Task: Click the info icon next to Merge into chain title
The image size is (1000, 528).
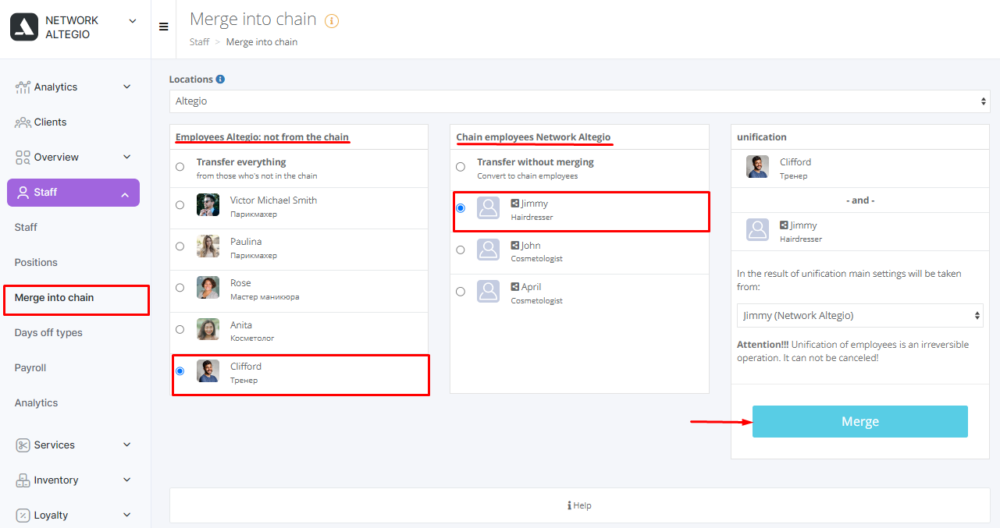Action: 332,21
